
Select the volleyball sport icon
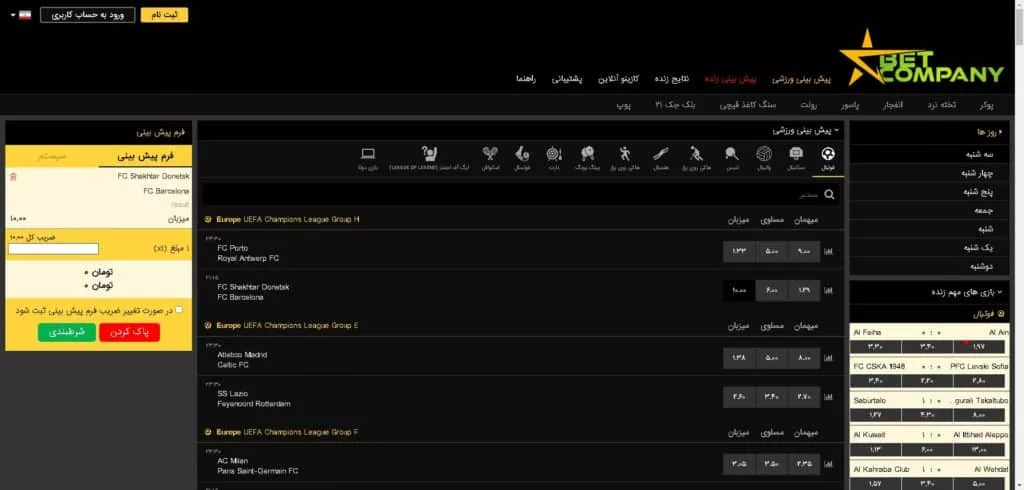(764, 158)
